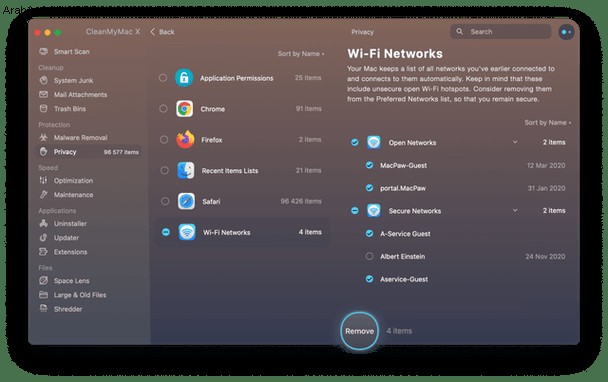The height and width of the screenshot is (382, 608).
Task: Check the Firefox selection circle
Action: click(x=164, y=140)
